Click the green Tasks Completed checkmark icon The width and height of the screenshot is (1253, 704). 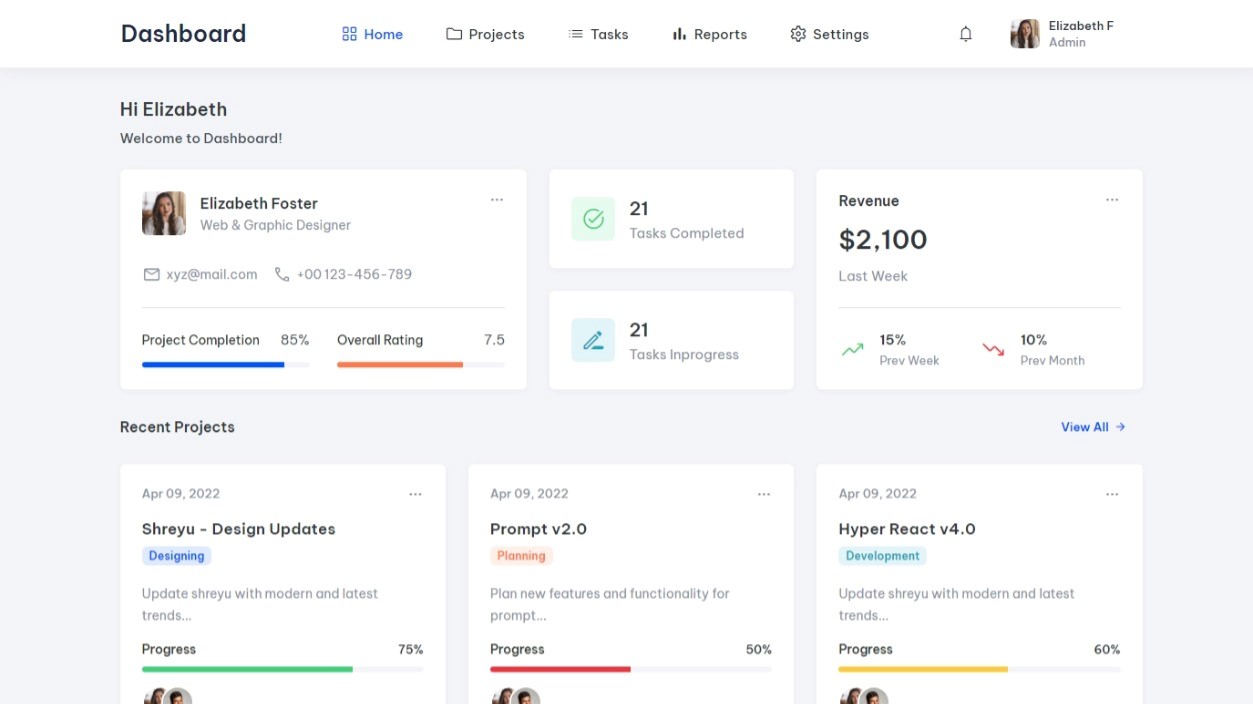point(593,219)
